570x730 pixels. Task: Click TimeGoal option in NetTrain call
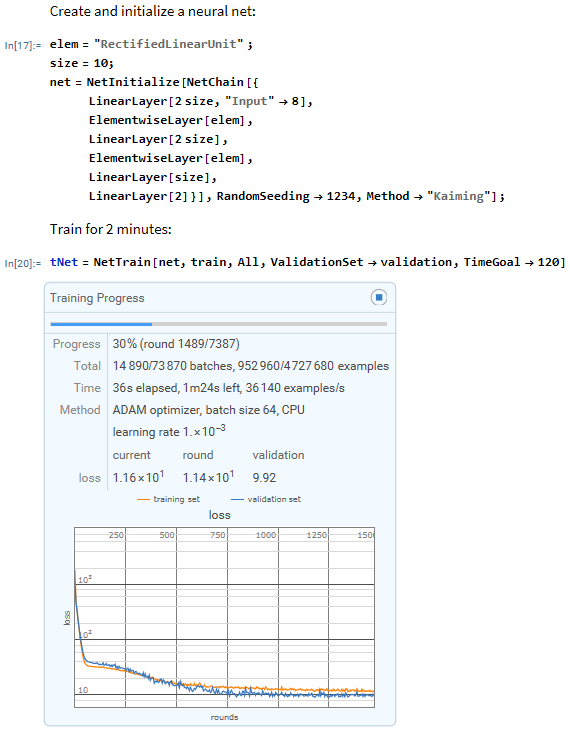(x=492, y=262)
